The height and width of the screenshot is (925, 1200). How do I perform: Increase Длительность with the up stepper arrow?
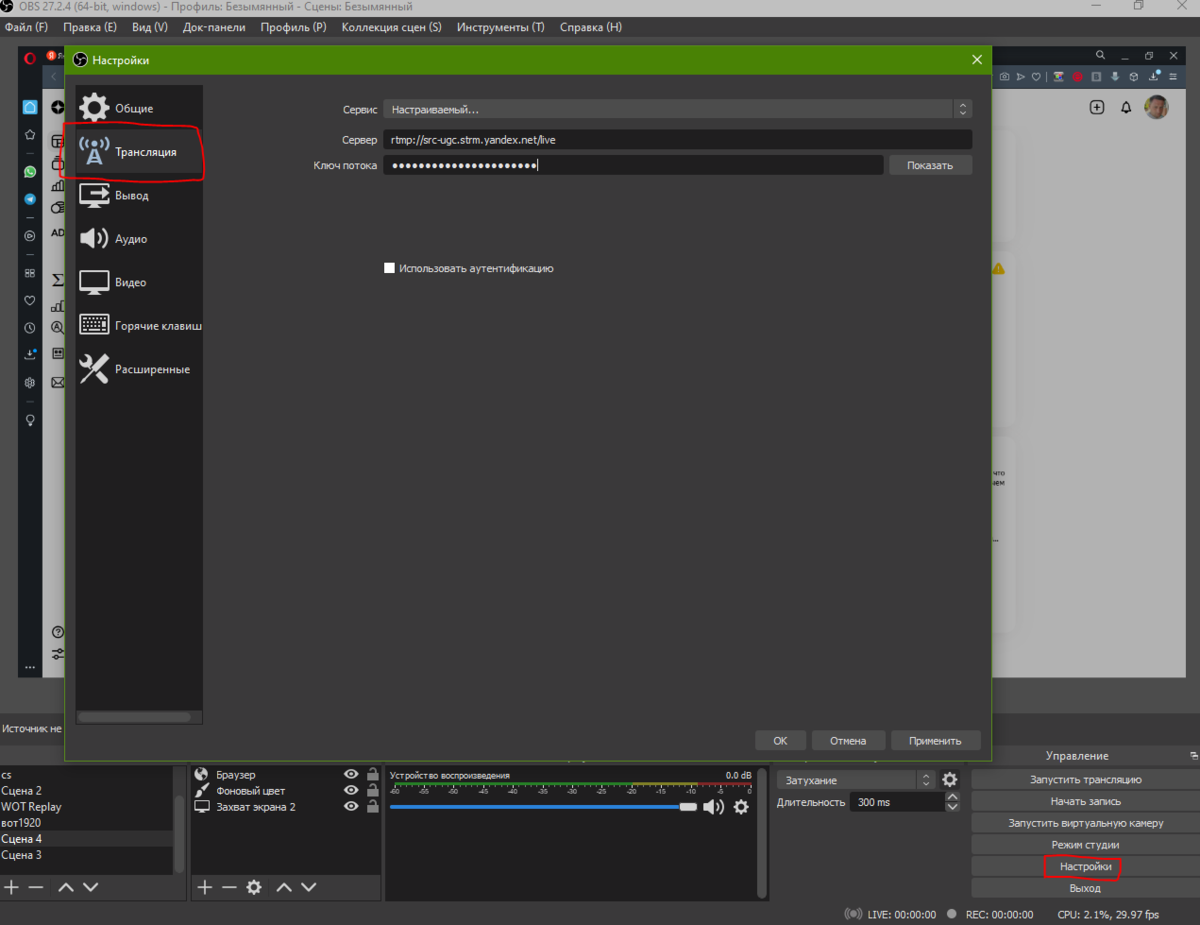coord(951,796)
